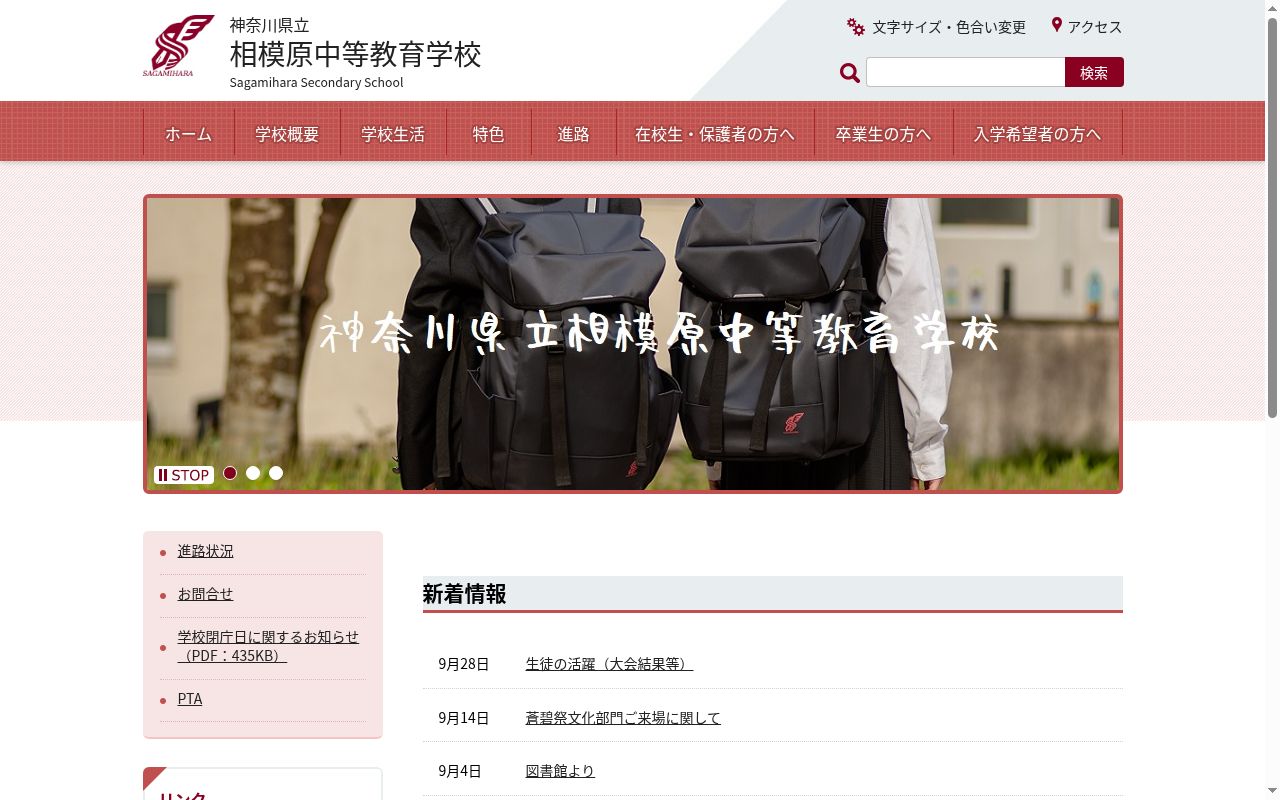Image resolution: width=1280 pixels, height=800 pixels.
Task: Go to ホーム in the navigation bar
Action: click(x=189, y=134)
